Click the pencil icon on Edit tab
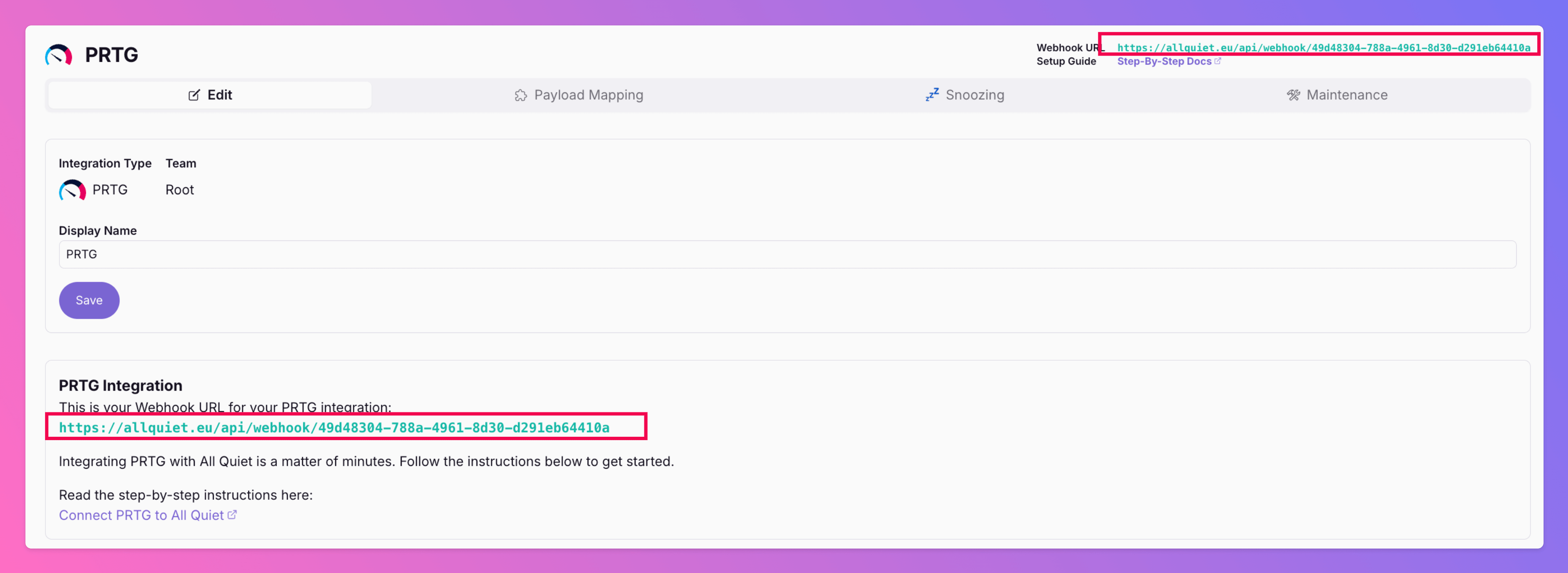Viewport: 1568px width, 573px height. pos(193,95)
